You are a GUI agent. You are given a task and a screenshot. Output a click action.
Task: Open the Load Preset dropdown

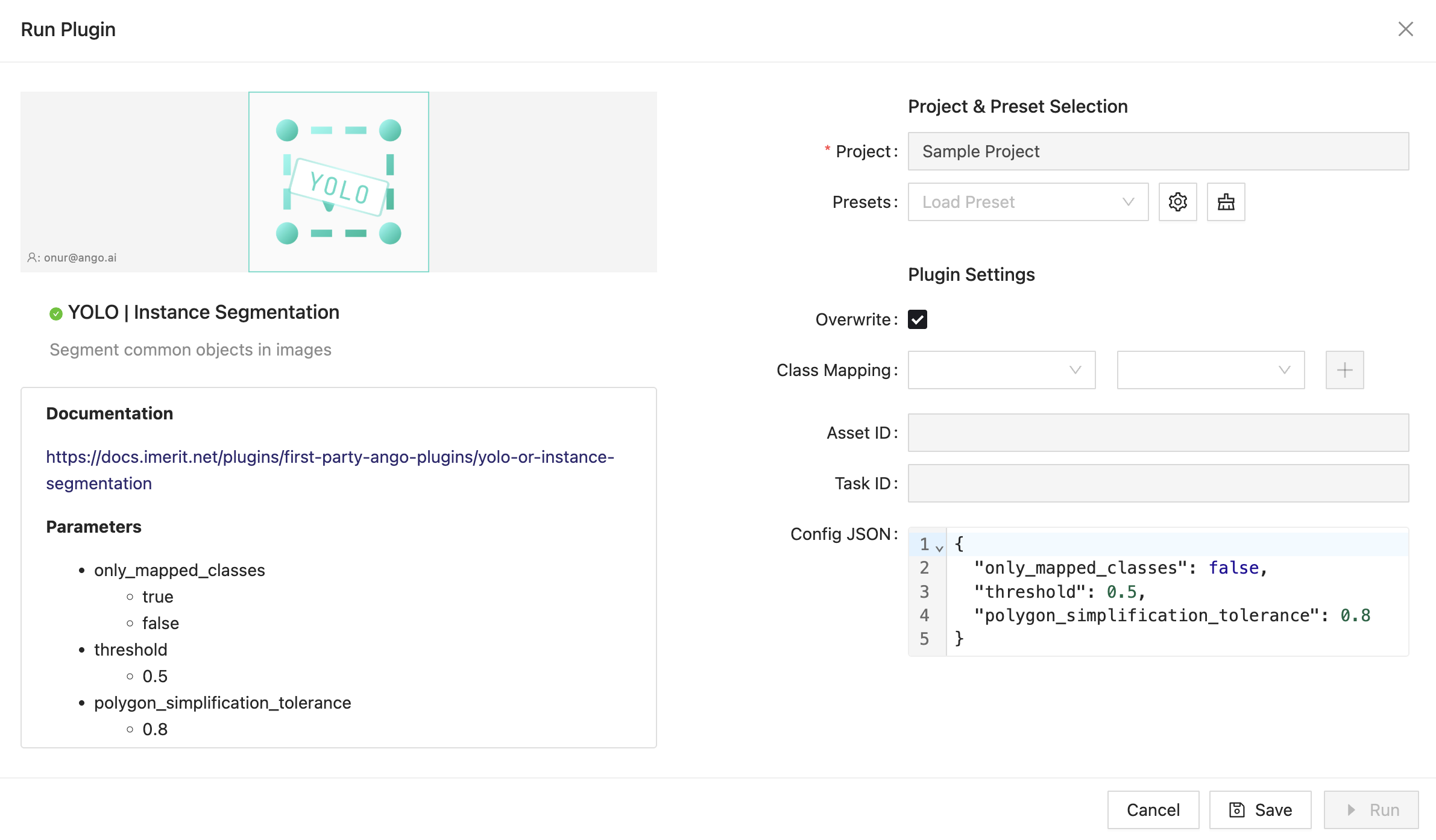(x=1028, y=202)
